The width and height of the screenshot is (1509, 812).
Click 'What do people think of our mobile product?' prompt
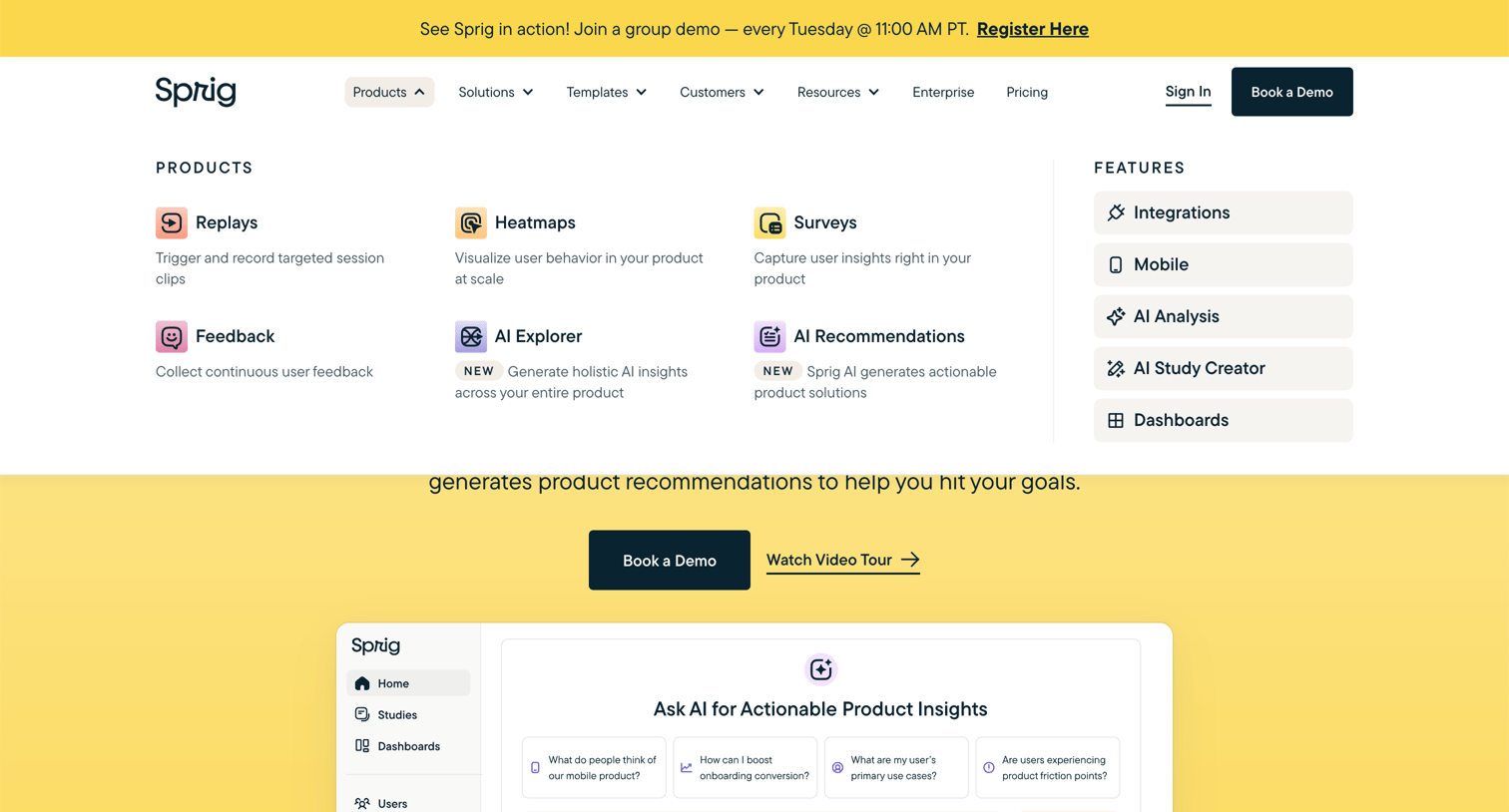pyautogui.click(x=594, y=767)
